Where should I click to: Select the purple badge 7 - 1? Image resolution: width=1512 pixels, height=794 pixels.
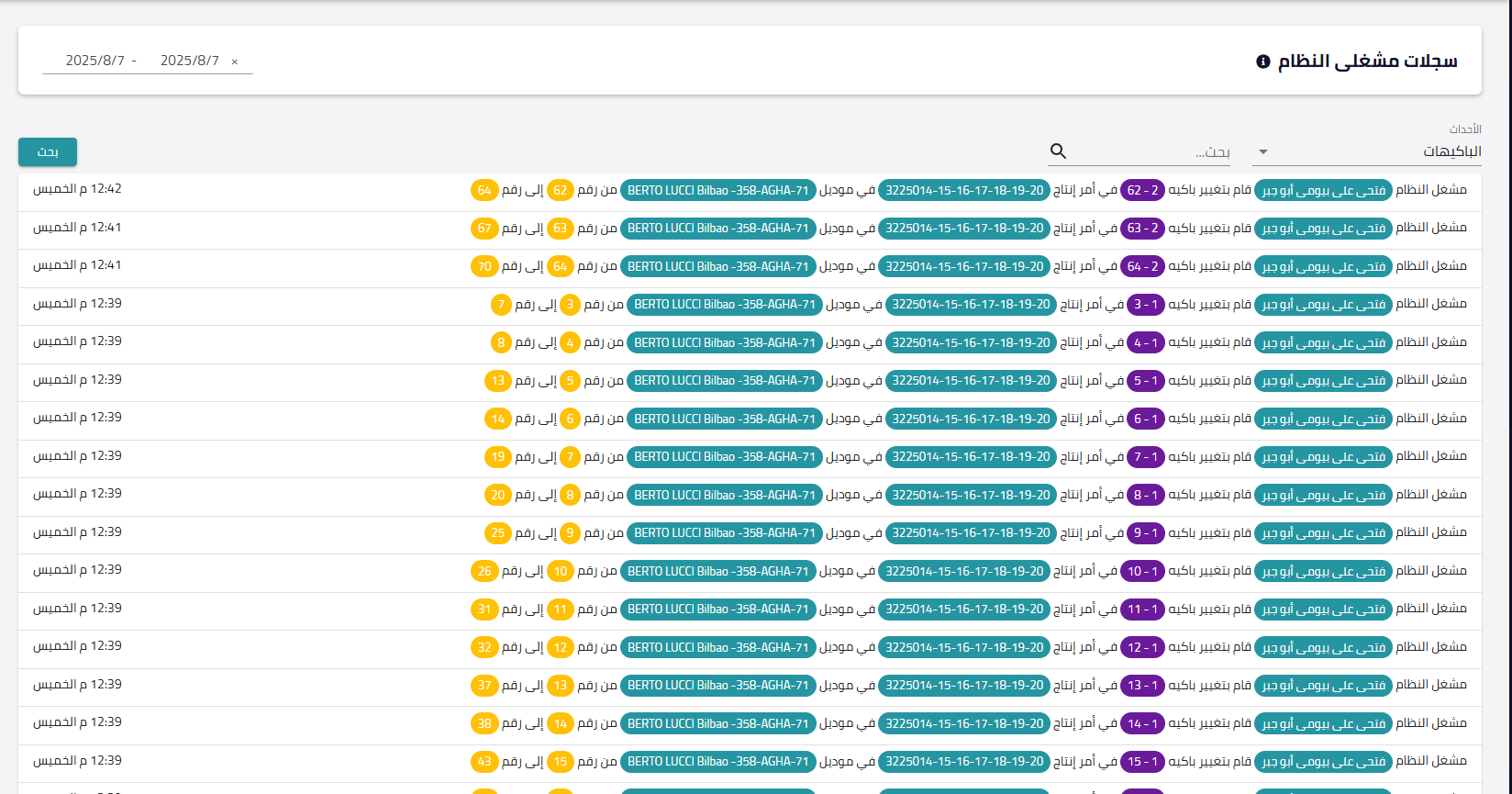pyautogui.click(x=1146, y=456)
